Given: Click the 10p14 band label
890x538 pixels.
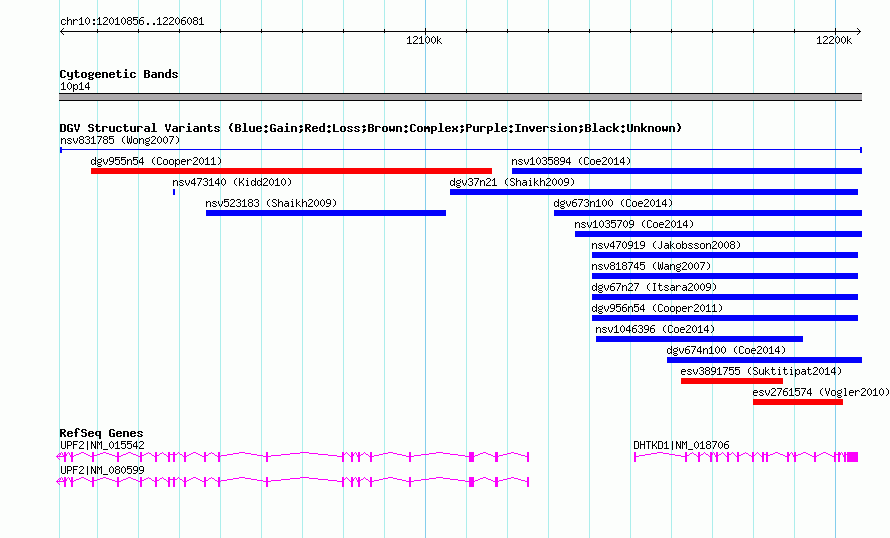Looking at the screenshot, I should (x=75, y=86).
